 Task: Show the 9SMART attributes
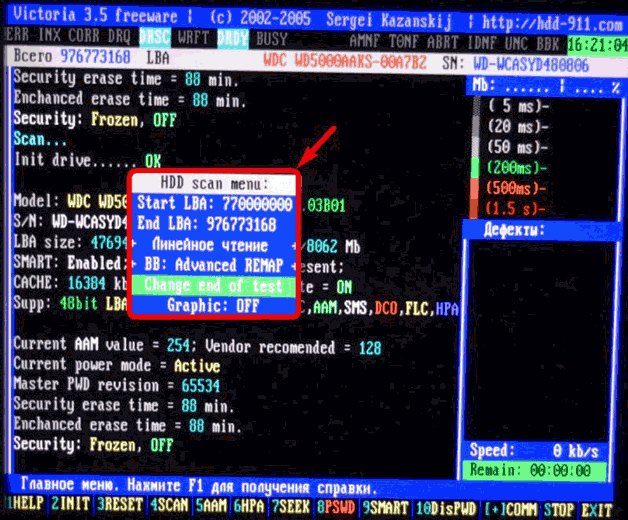pyautogui.click(x=385, y=508)
